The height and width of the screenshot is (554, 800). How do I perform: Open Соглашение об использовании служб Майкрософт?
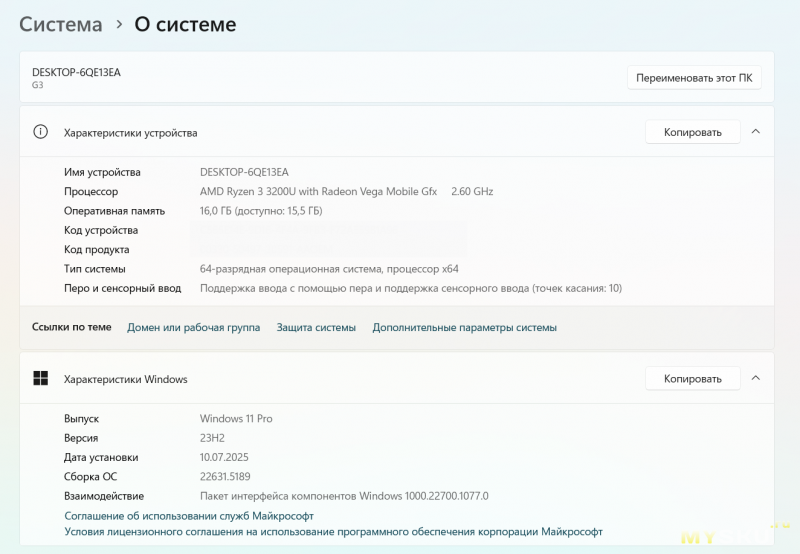pyautogui.click(x=189, y=516)
